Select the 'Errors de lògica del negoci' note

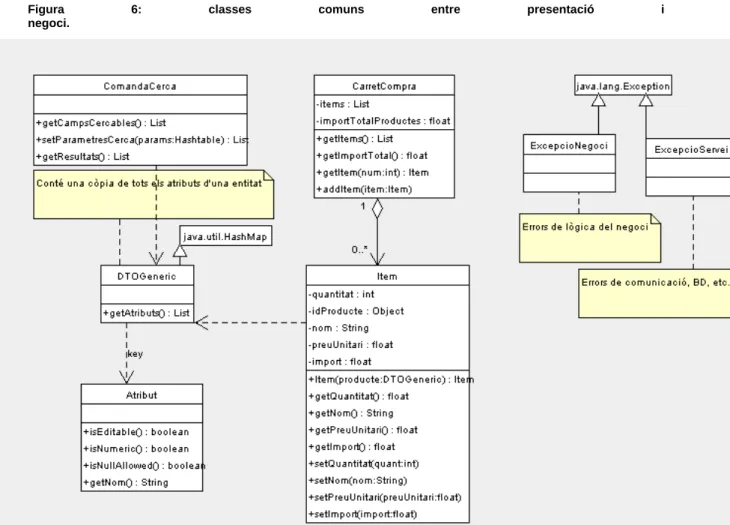tap(590, 238)
